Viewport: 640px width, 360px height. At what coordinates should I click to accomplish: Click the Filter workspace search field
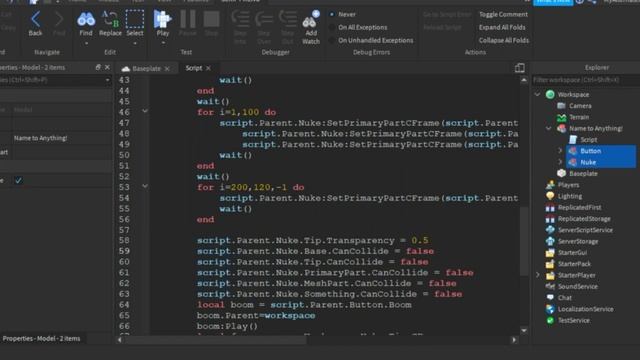pos(586,80)
